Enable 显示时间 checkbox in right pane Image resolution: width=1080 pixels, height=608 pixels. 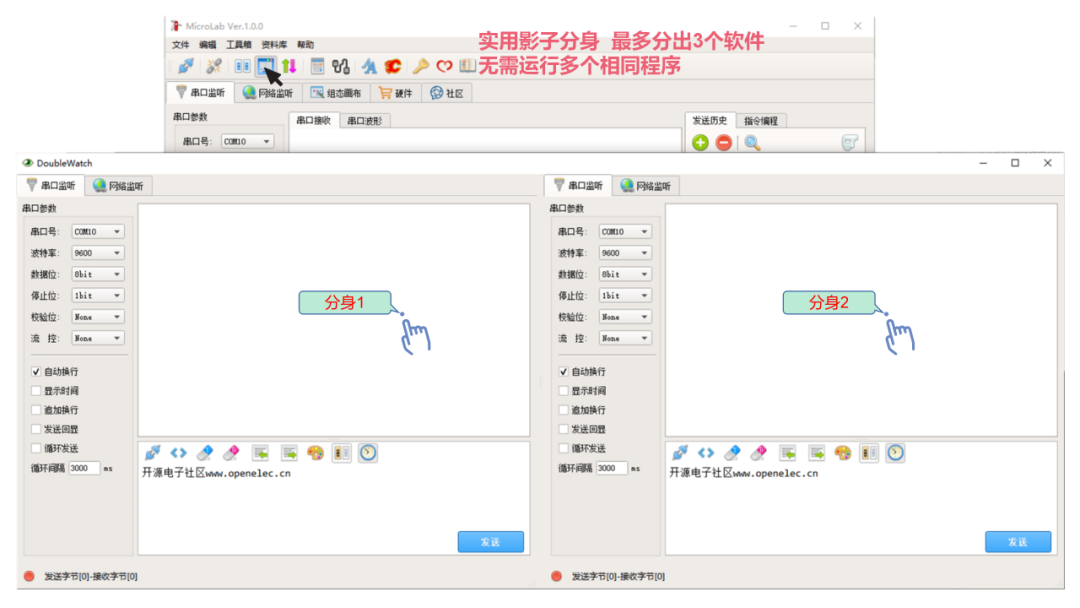563,390
